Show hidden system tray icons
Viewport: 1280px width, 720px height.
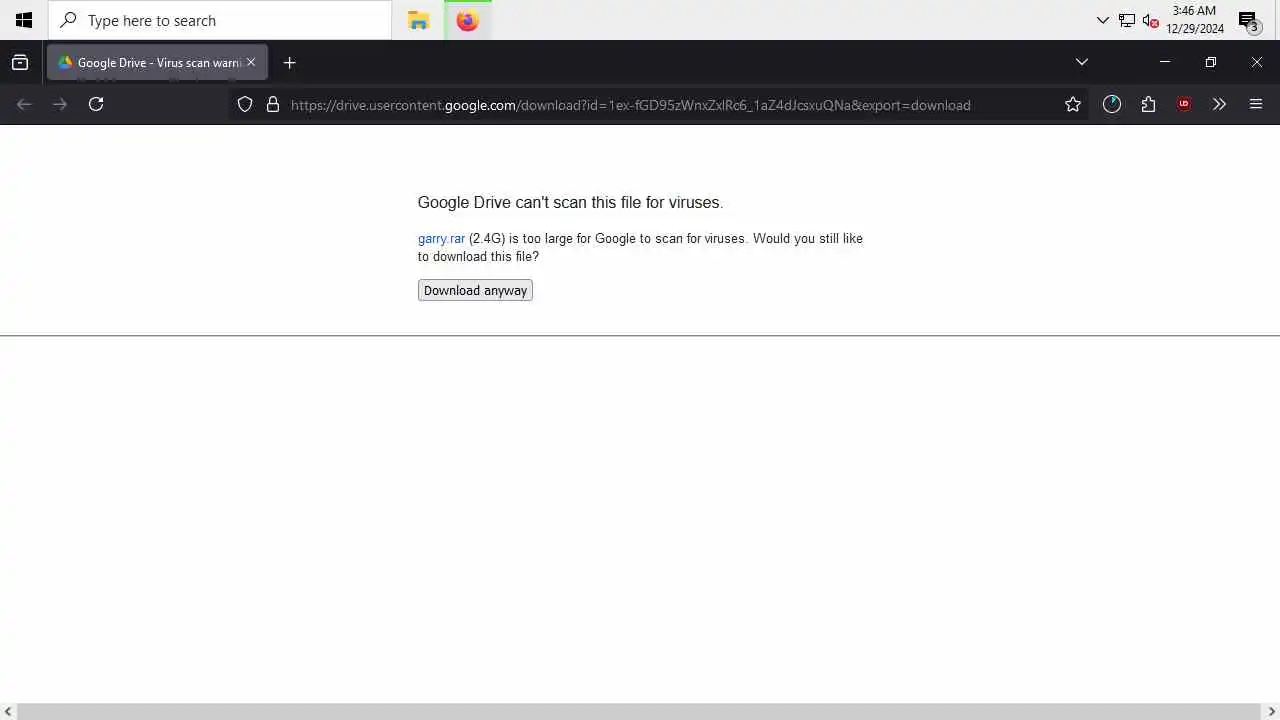point(1102,20)
